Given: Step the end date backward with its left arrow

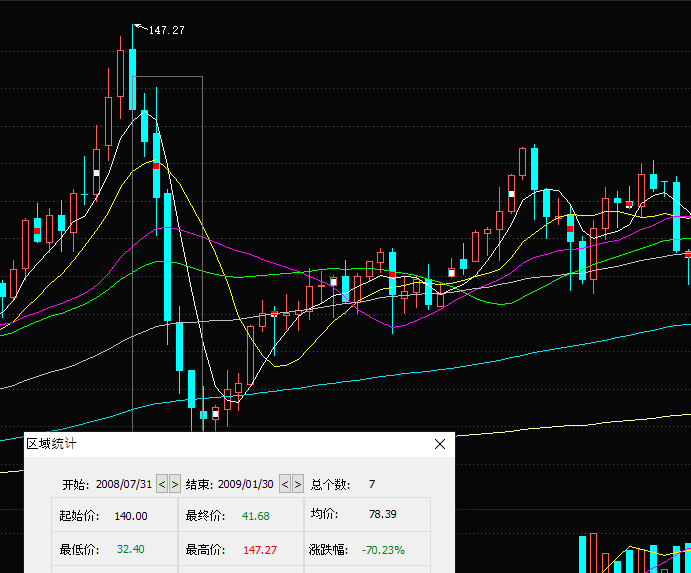Looking at the screenshot, I should coord(285,484).
